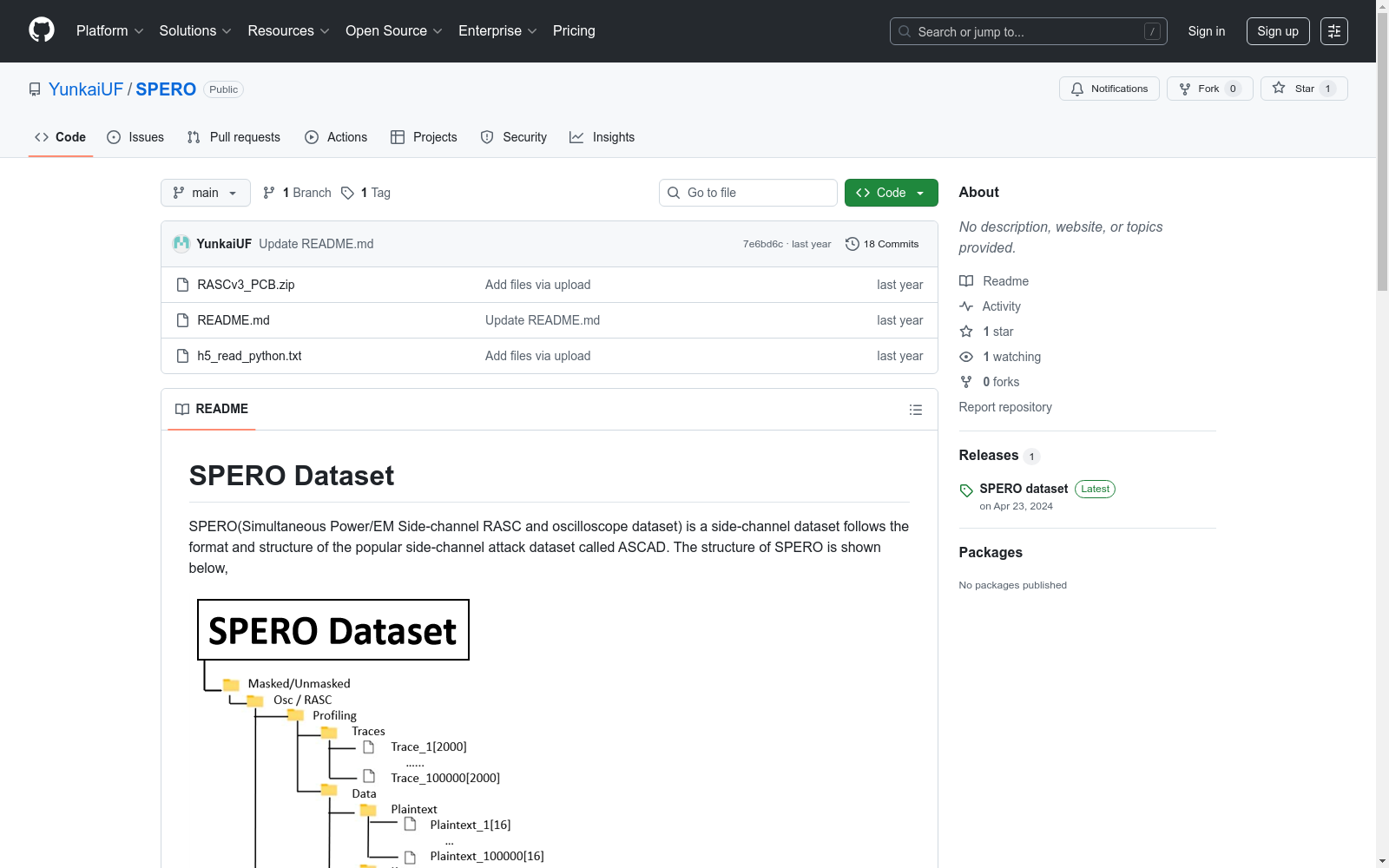Click the fork icon in Fork button
The image size is (1389, 868).
tap(1185, 89)
